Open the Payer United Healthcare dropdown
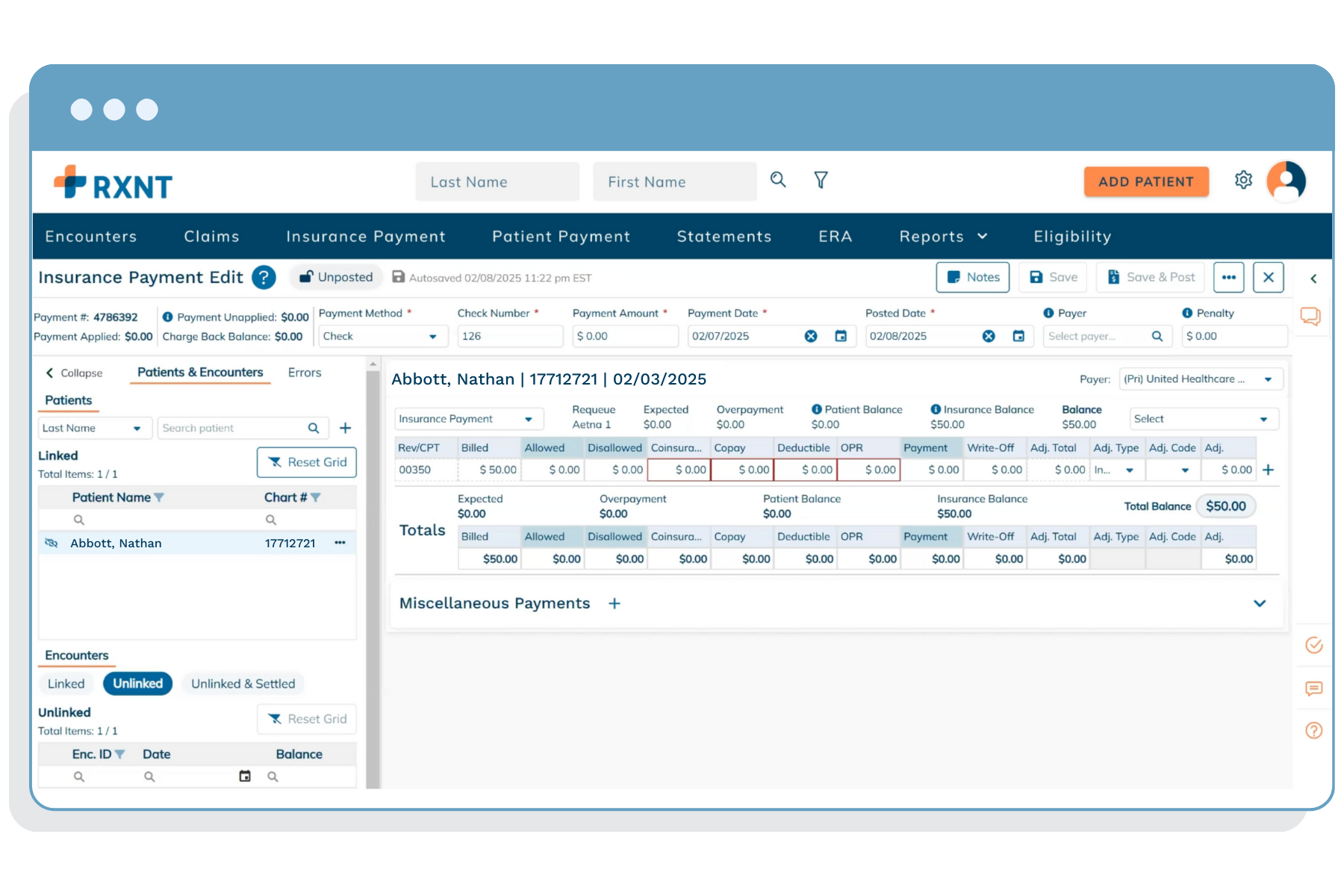This screenshot has width=1344, height=896. [x=1201, y=379]
